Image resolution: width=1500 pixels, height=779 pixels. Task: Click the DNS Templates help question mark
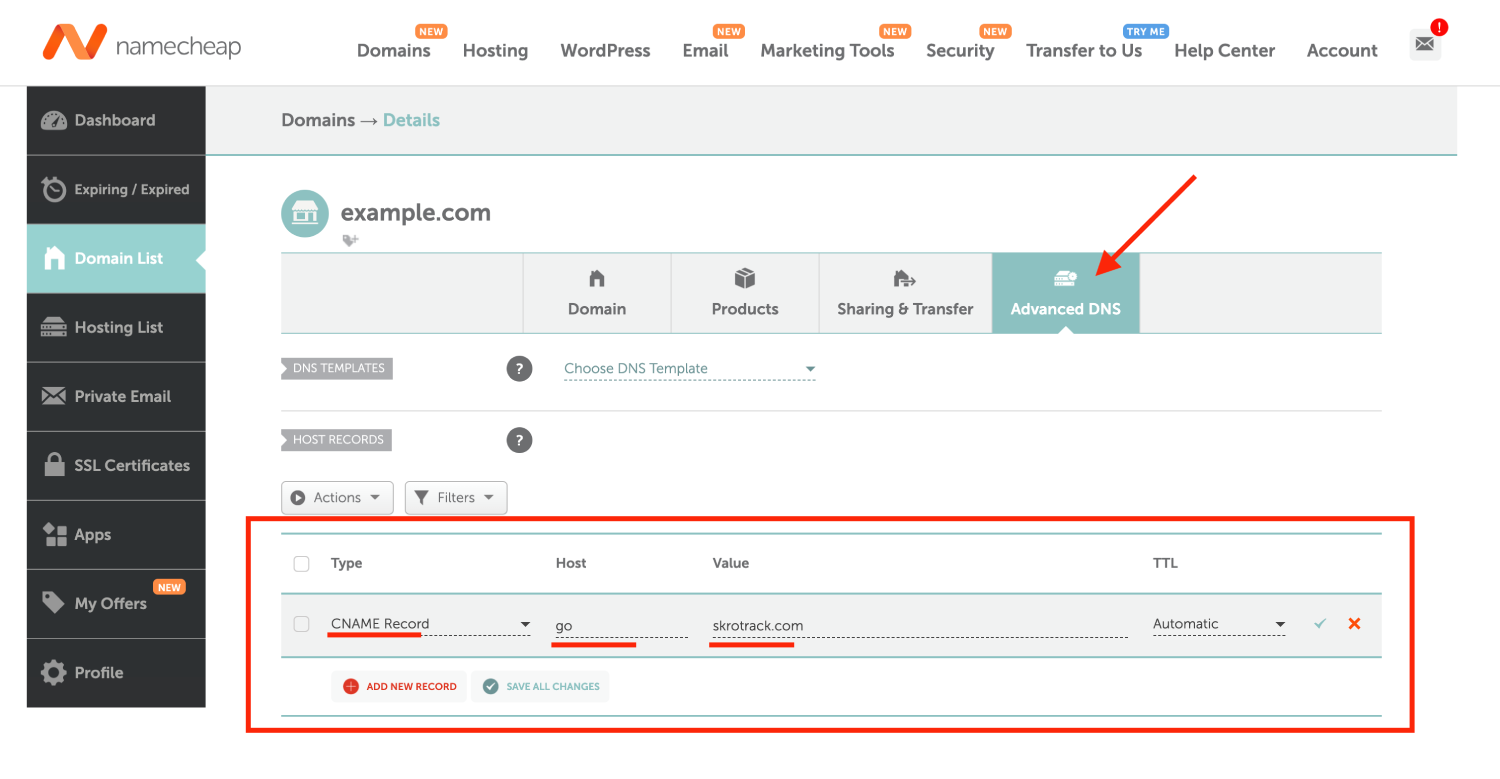(519, 369)
